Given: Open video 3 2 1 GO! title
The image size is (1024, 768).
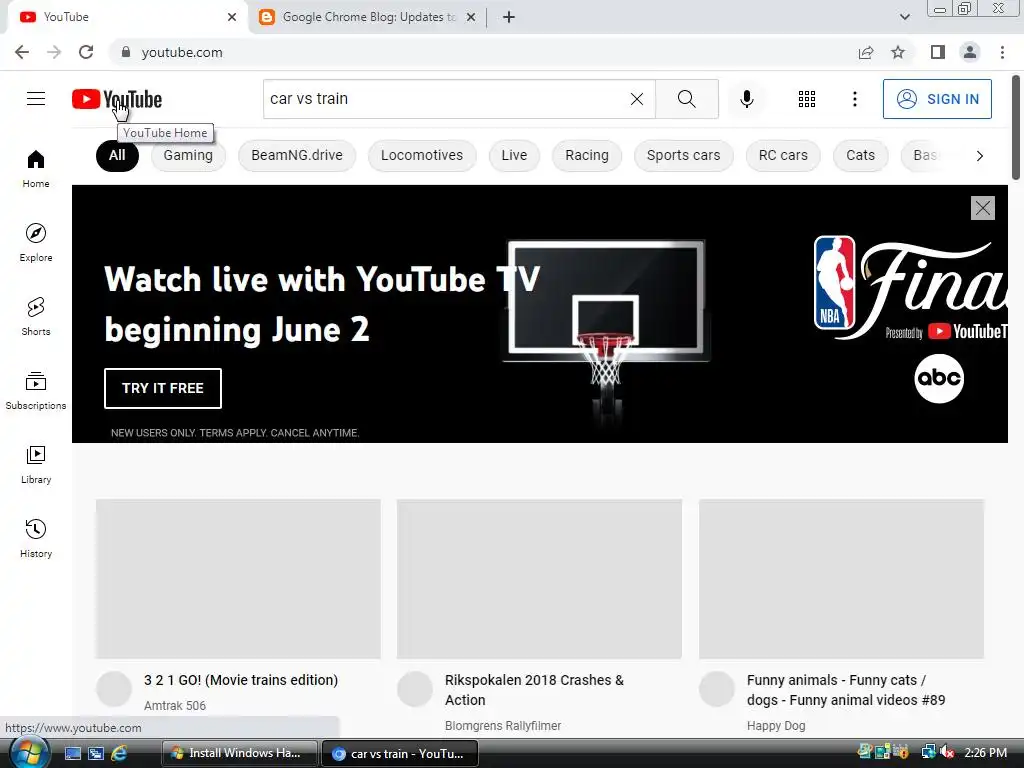Looking at the screenshot, I should pyautogui.click(x=241, y=680).
